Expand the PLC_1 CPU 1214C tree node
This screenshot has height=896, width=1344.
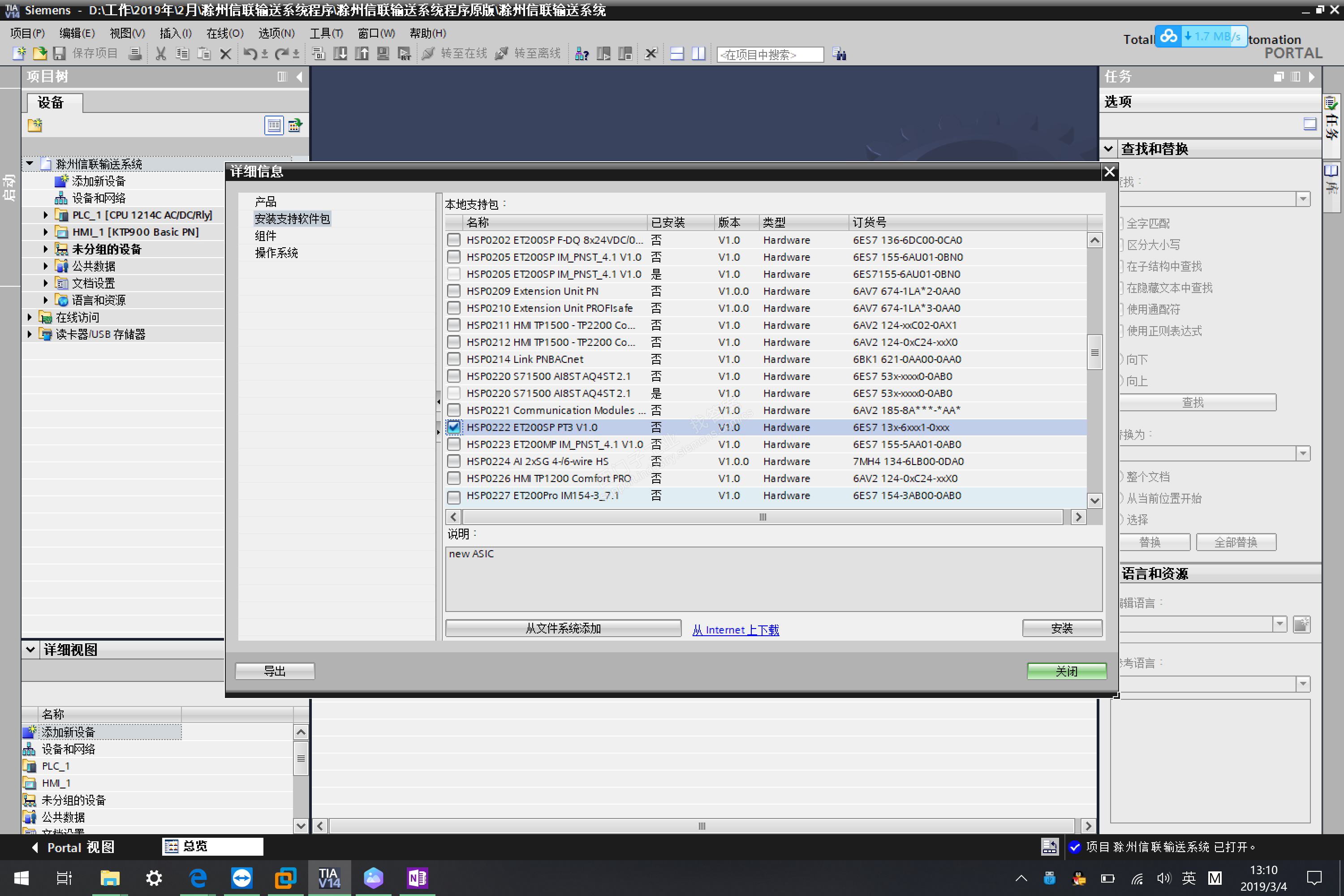46,215
